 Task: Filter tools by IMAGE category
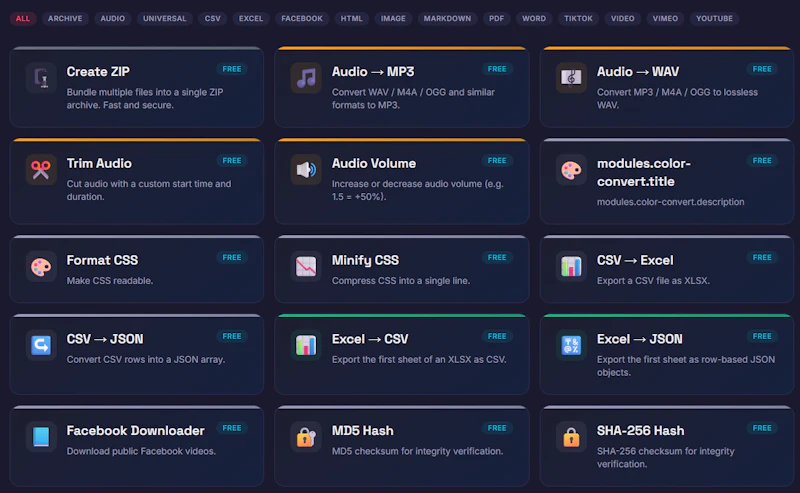(393, 18)
